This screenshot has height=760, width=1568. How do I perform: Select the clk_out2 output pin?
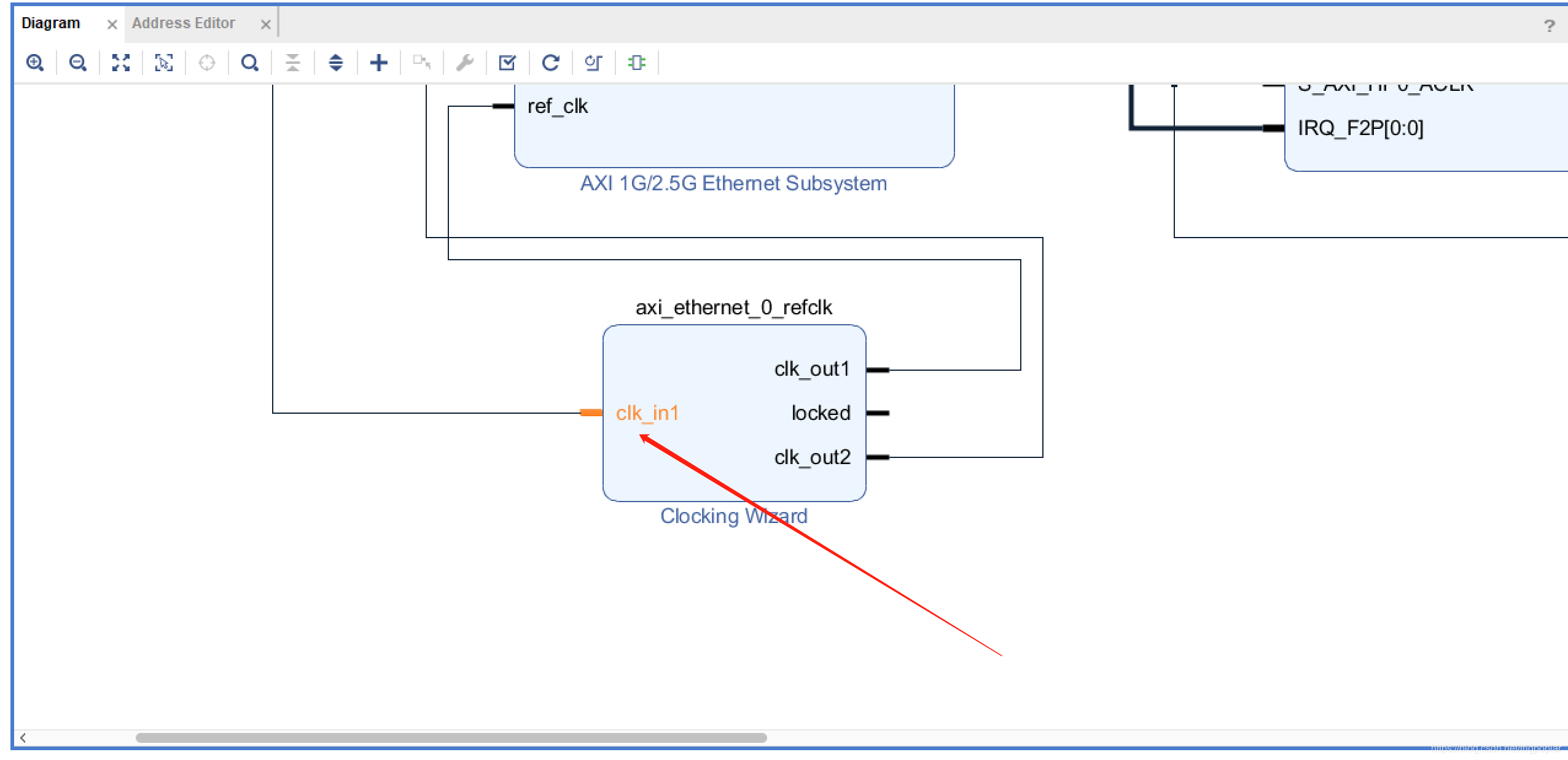point(812,457)
